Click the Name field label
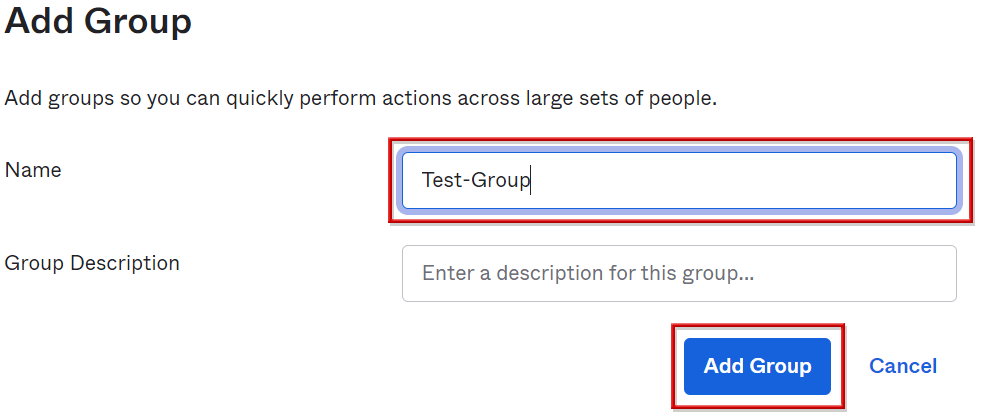 point(33,170)
